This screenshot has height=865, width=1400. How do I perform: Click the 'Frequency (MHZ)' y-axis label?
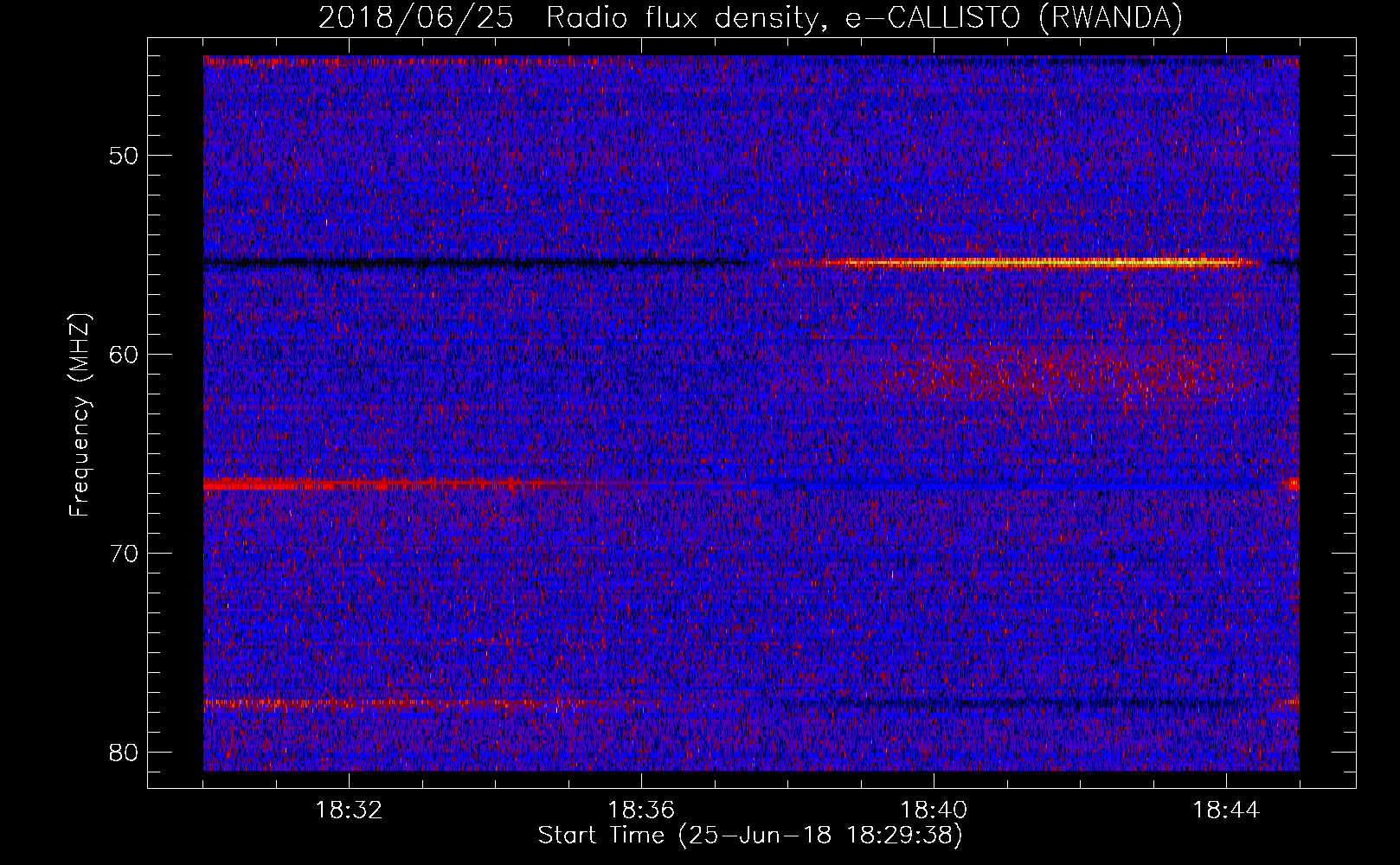[x=80, y=415]
